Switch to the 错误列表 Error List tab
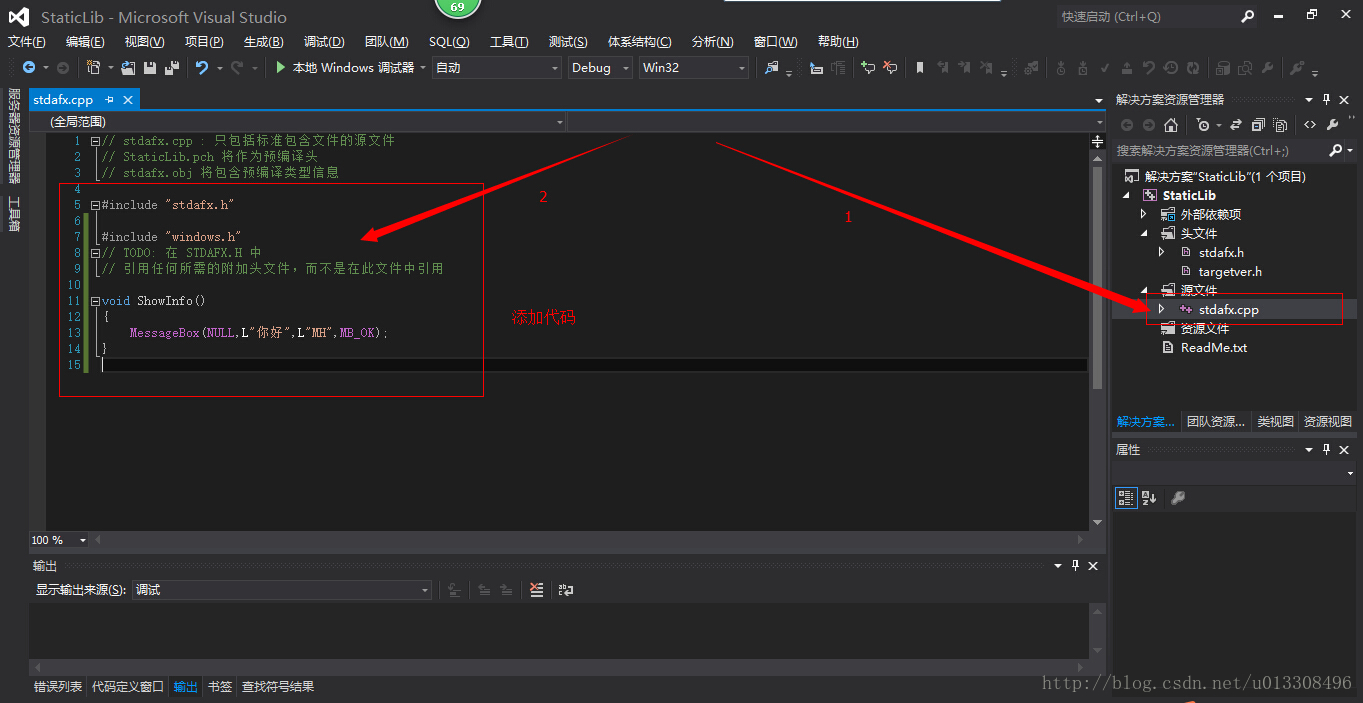The width and height of the screenshot is (1363, 703). [x=58, y=687]
